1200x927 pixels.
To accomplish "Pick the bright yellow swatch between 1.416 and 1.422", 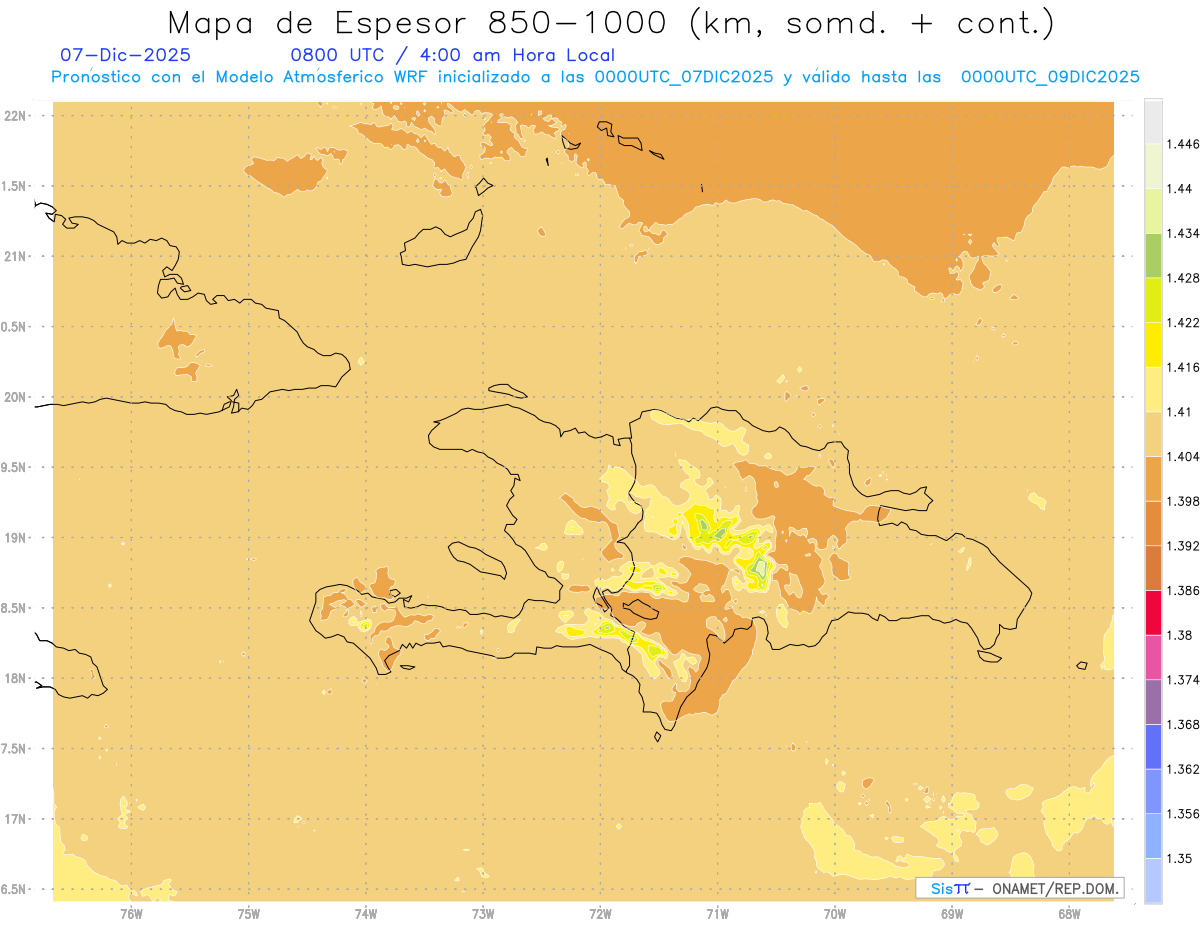I will click(x=1153, y=345).
